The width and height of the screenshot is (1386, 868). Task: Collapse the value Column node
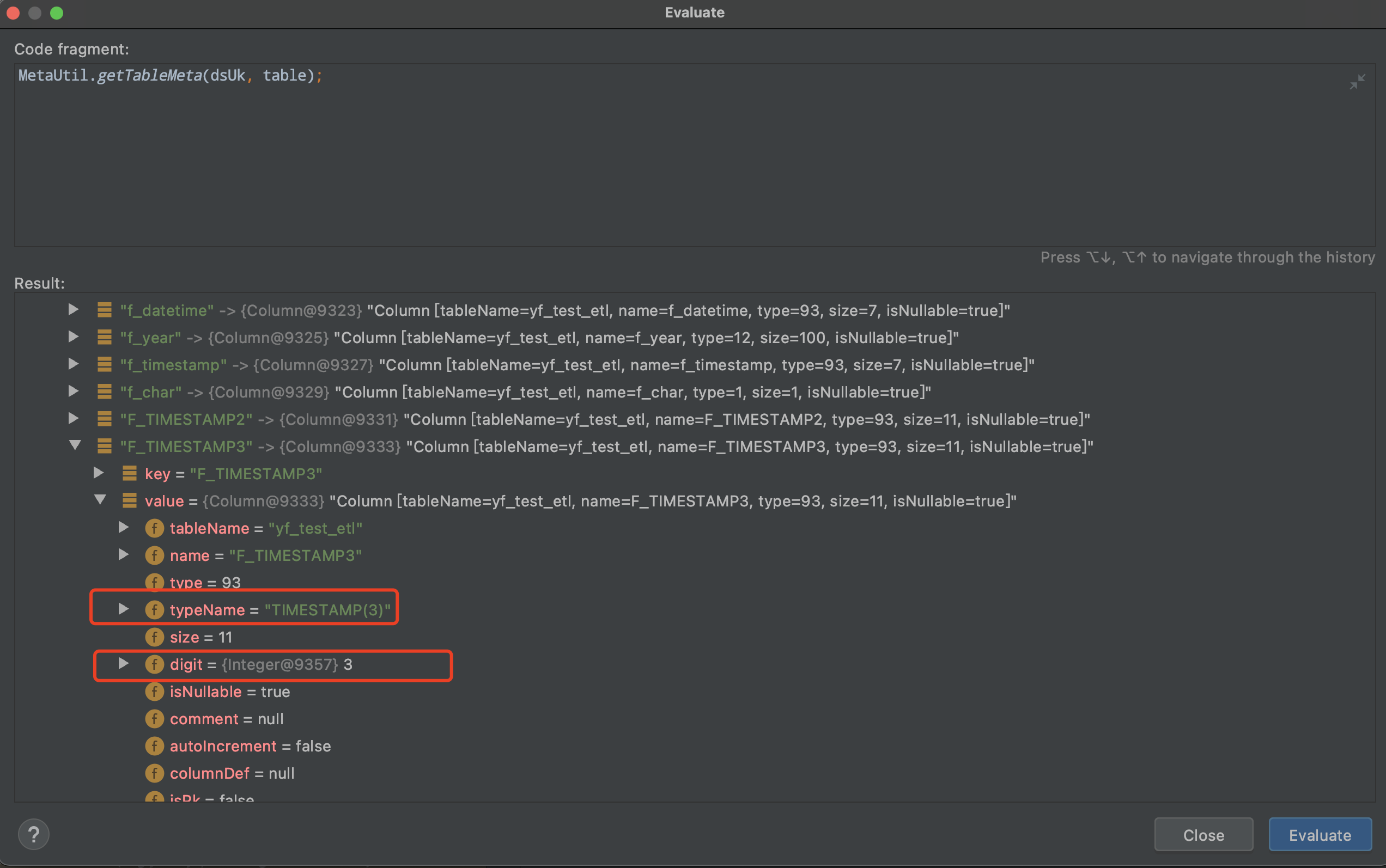pyautogui.click(x=101, y=500)
